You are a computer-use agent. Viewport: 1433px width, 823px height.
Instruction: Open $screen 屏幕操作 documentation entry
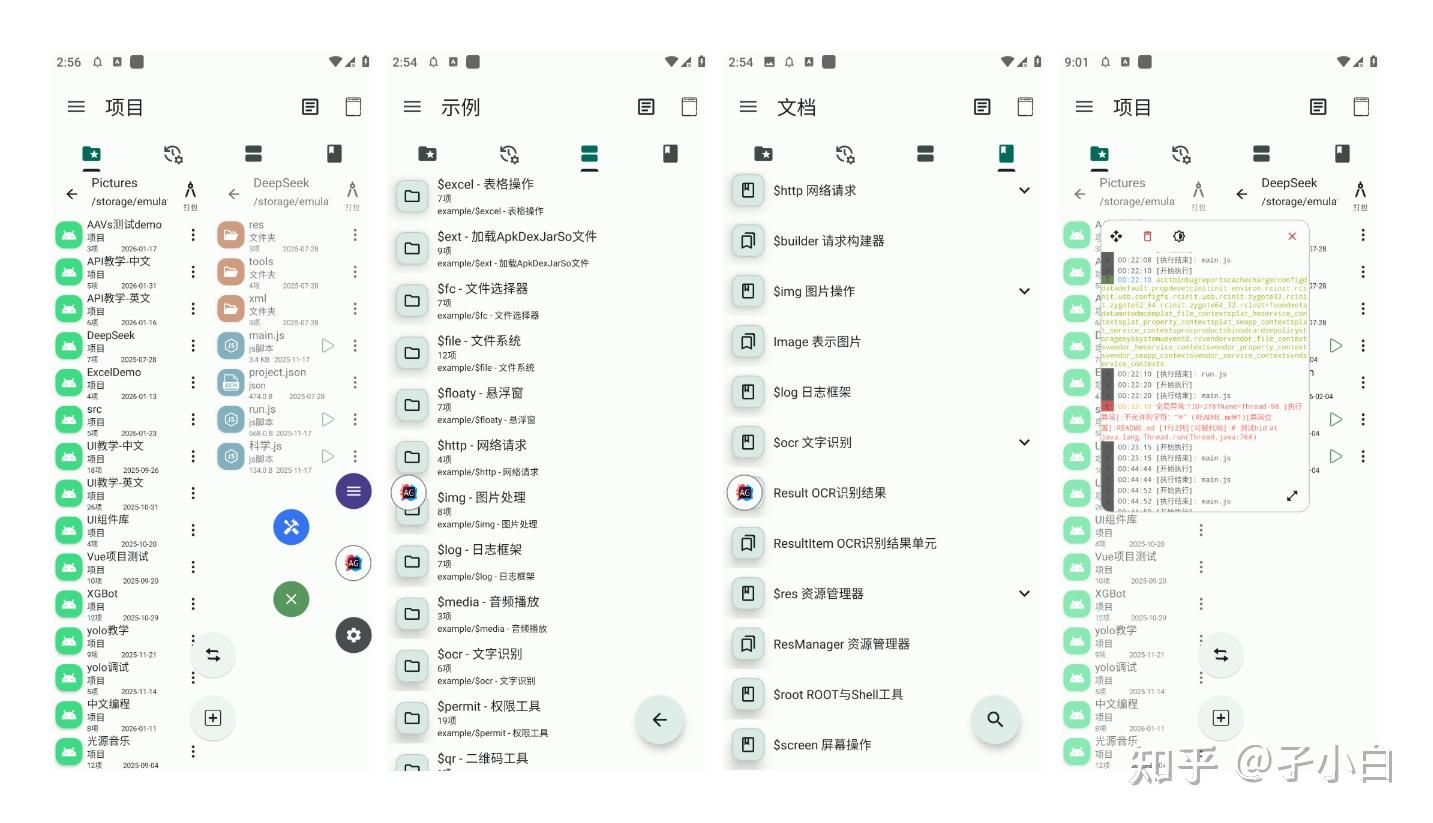[x=884, y=744]
